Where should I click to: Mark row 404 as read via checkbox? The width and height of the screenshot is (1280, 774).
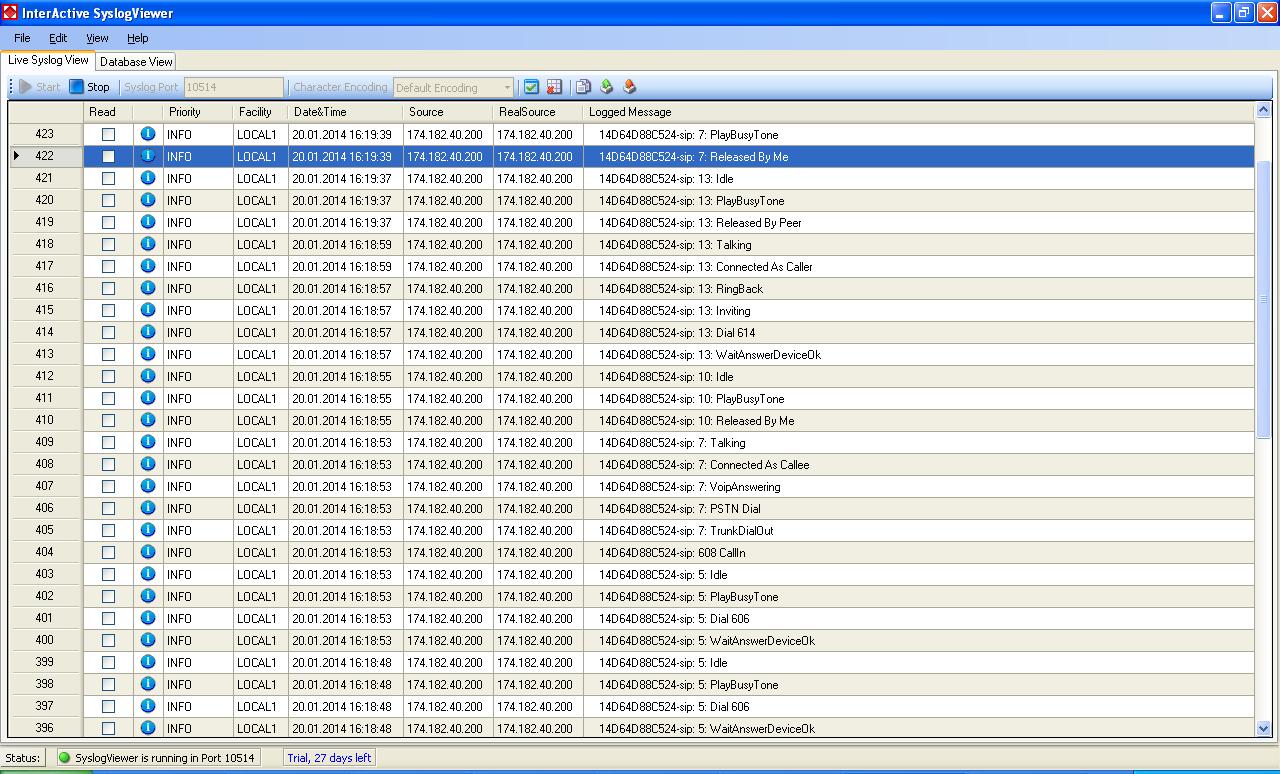(x=108, y=552)
